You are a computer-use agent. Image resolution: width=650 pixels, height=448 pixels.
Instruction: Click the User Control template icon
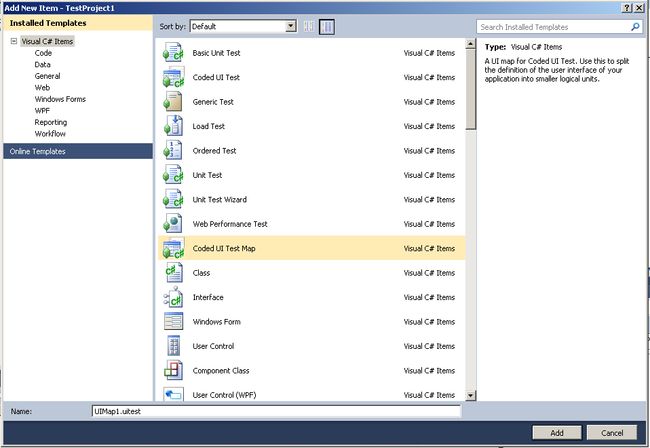[x=173, y=346]
